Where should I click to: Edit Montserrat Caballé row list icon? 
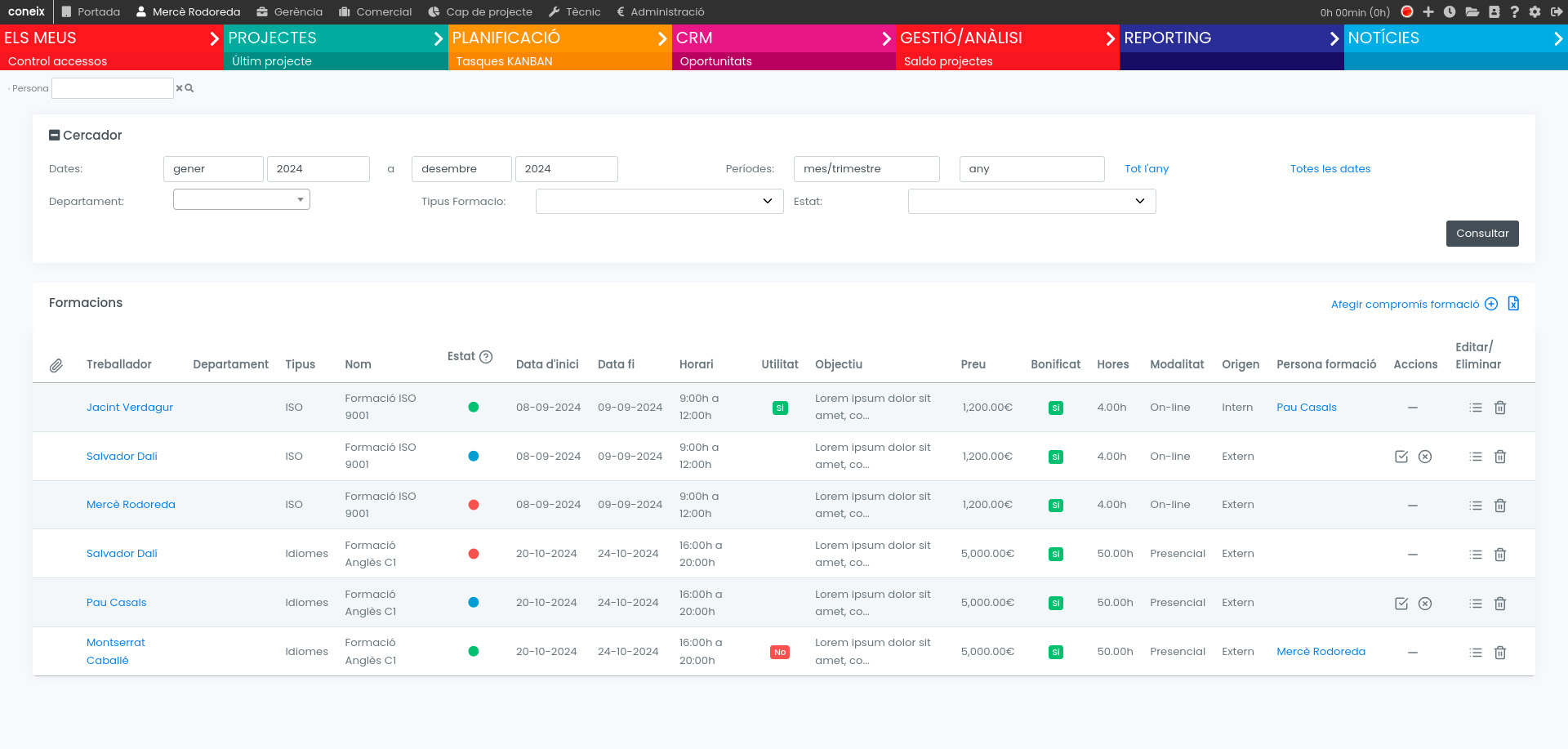coord(1476,653)
